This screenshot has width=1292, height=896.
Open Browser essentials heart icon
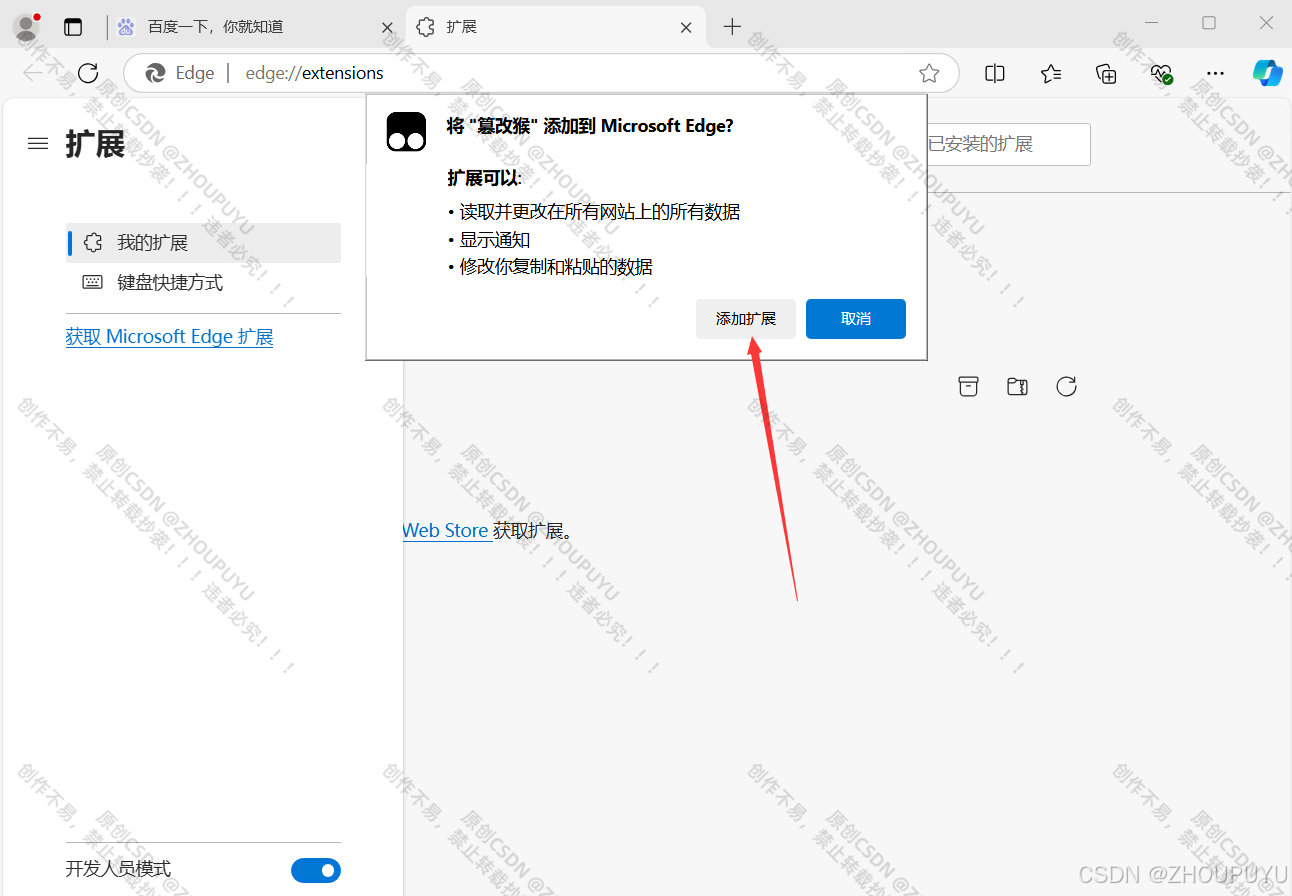[1161, 73]
